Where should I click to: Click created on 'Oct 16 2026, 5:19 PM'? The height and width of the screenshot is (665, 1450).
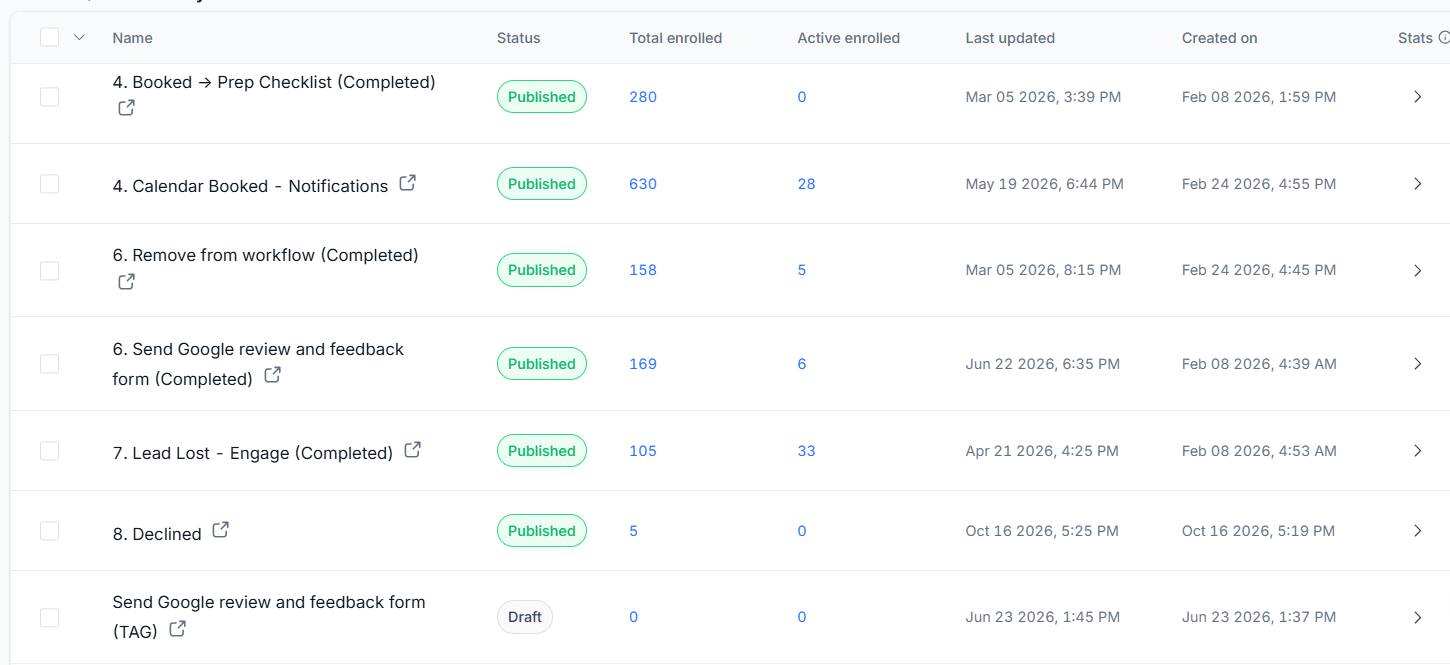point(1258,531)
